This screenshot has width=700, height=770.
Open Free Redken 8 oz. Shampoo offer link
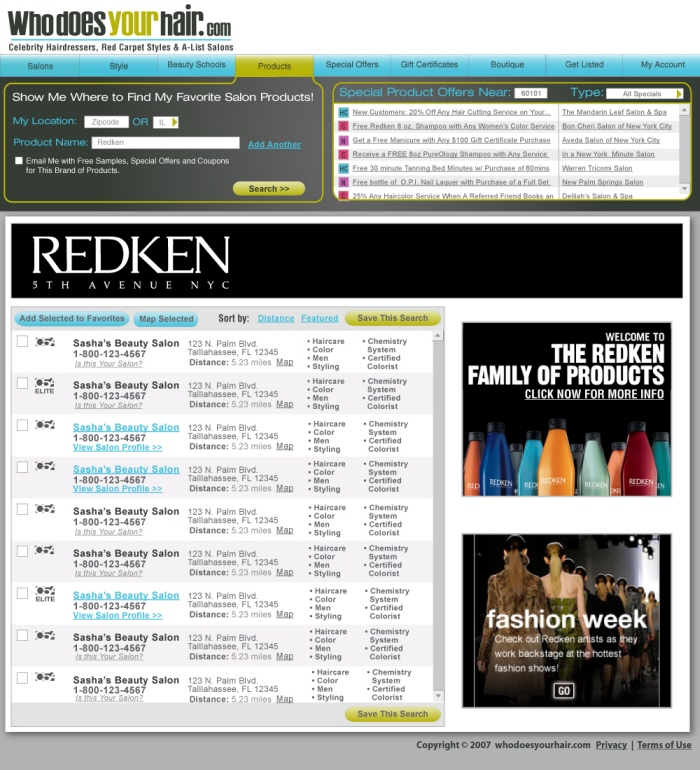[x=453, y=126]
